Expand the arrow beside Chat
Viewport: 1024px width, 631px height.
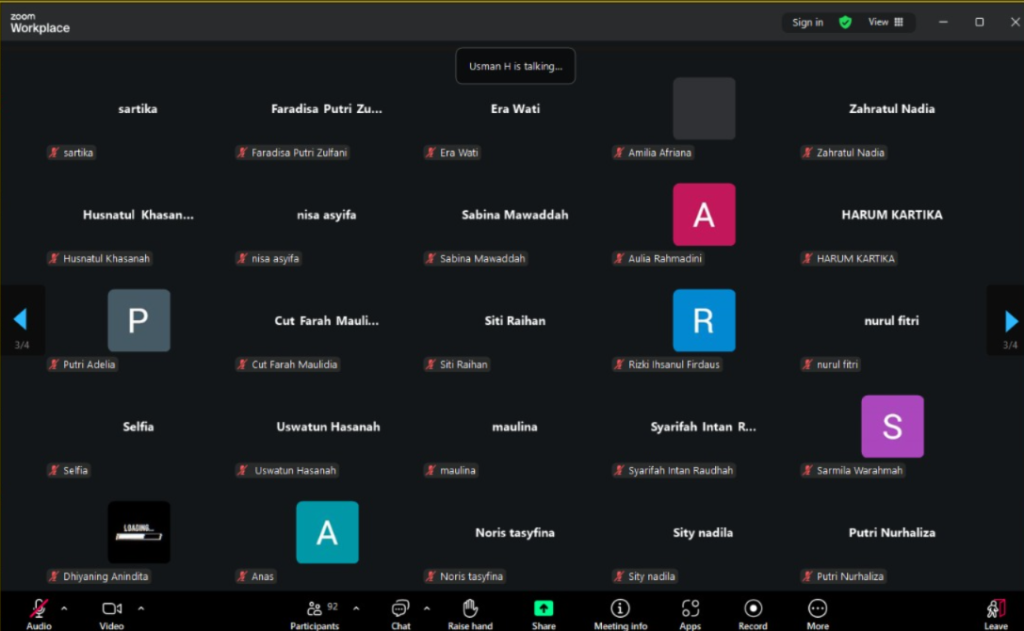(x=426, y=608)
